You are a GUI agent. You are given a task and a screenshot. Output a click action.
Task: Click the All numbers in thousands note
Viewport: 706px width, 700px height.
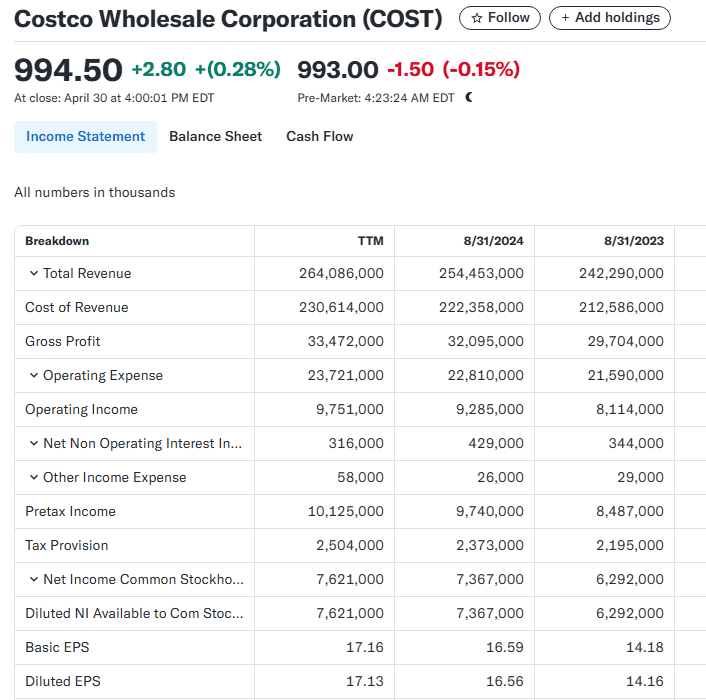pos(95,192)
